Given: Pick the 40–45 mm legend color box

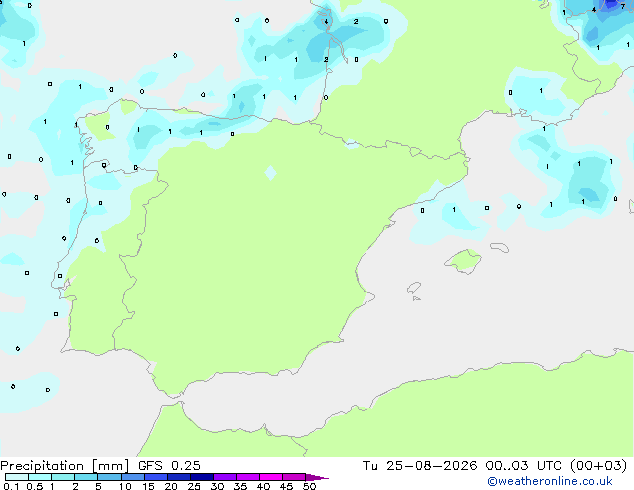Looking at the screenshot, I should [x=271, y=477].
